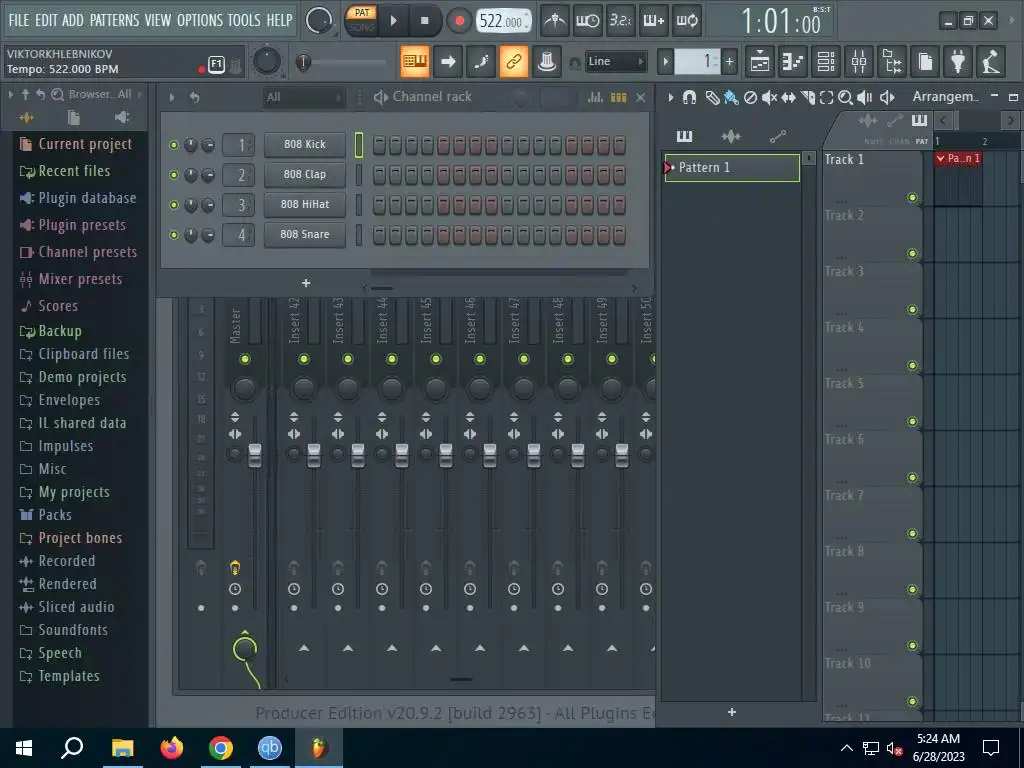Open Channel rack filter dropdown showing All
Viewport: 1024px width, 768px height.
coord(304,97)
